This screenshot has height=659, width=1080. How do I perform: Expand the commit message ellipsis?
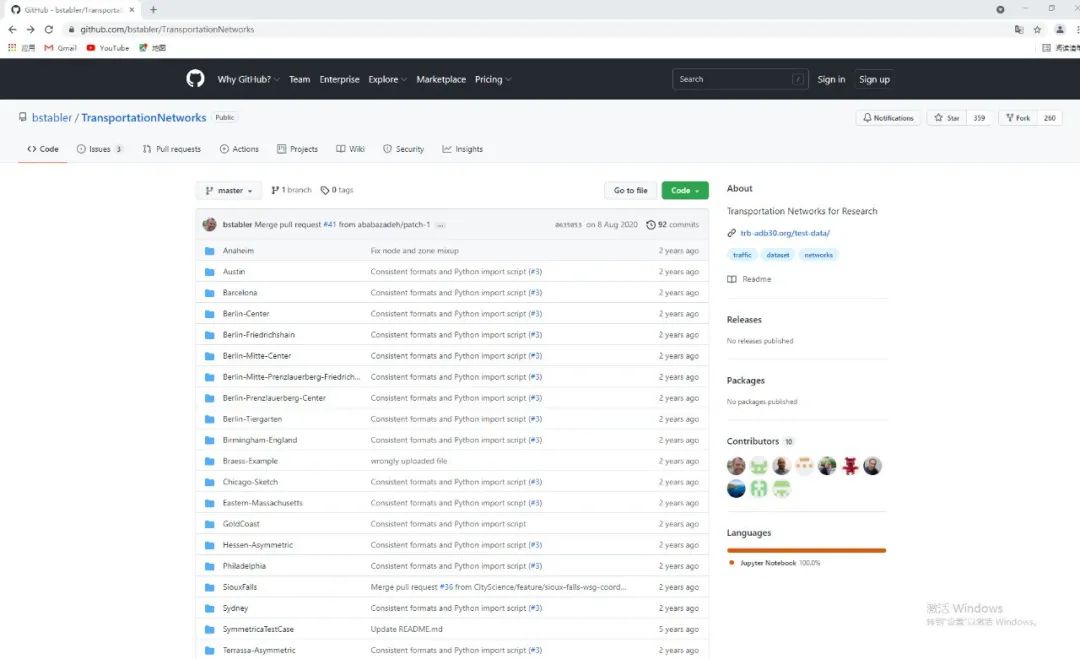click(440, 224)
